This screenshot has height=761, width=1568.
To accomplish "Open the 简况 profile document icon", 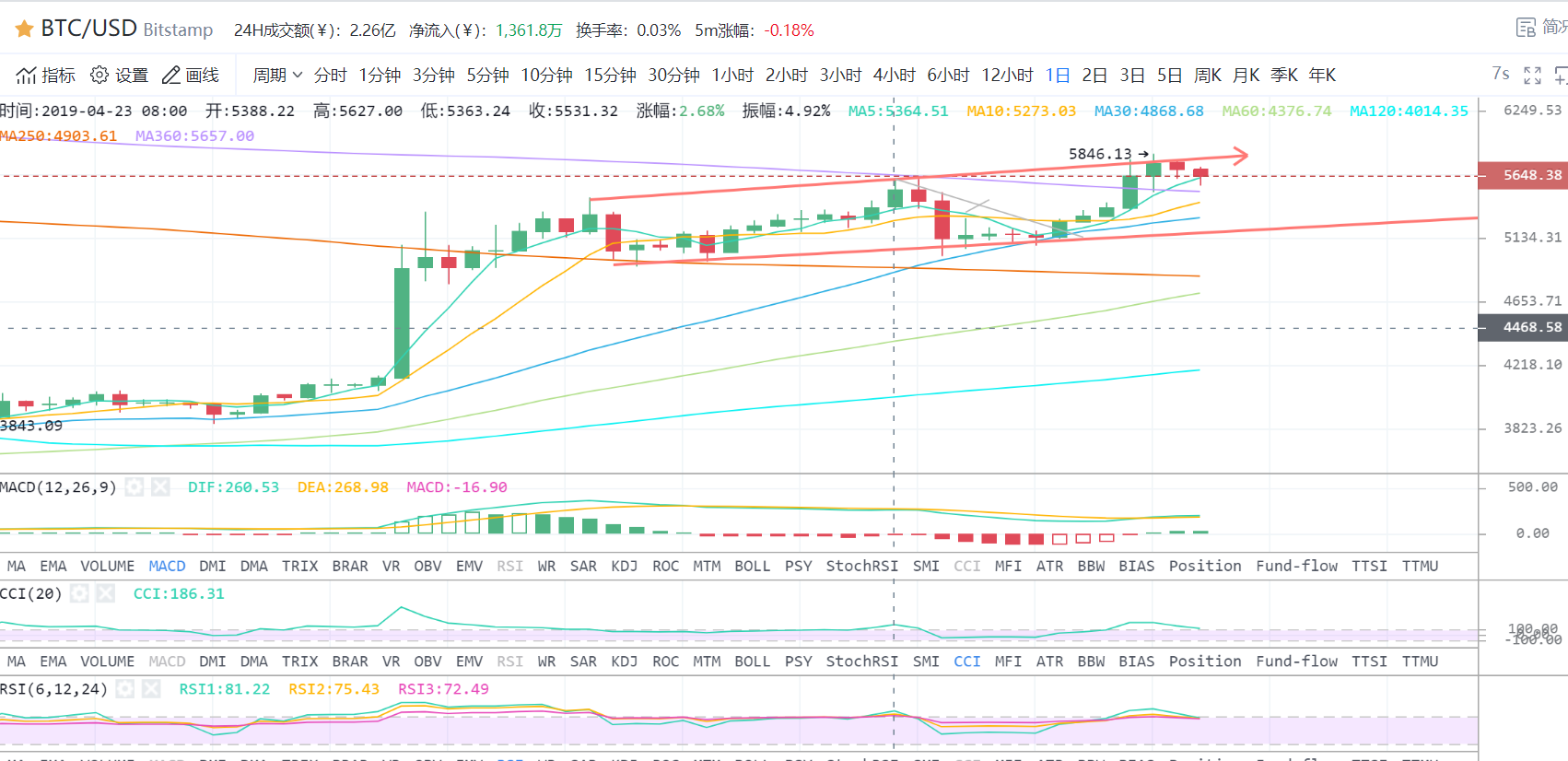I will tap(1526, 28).
